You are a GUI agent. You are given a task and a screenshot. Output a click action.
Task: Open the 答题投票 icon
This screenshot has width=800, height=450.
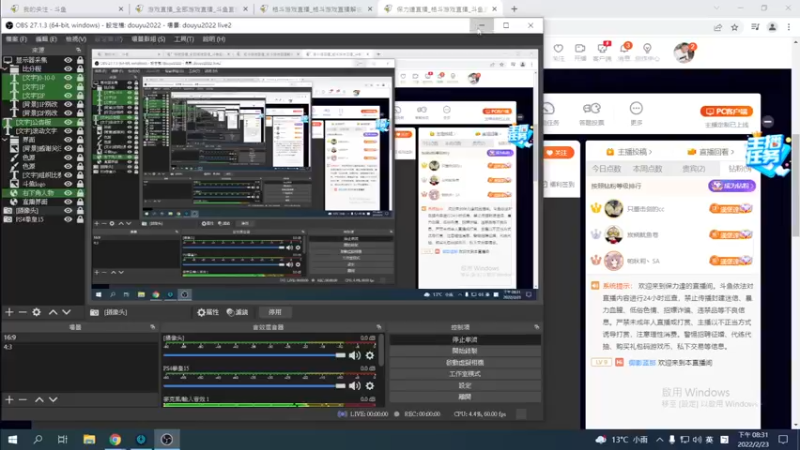coord(592,108)
